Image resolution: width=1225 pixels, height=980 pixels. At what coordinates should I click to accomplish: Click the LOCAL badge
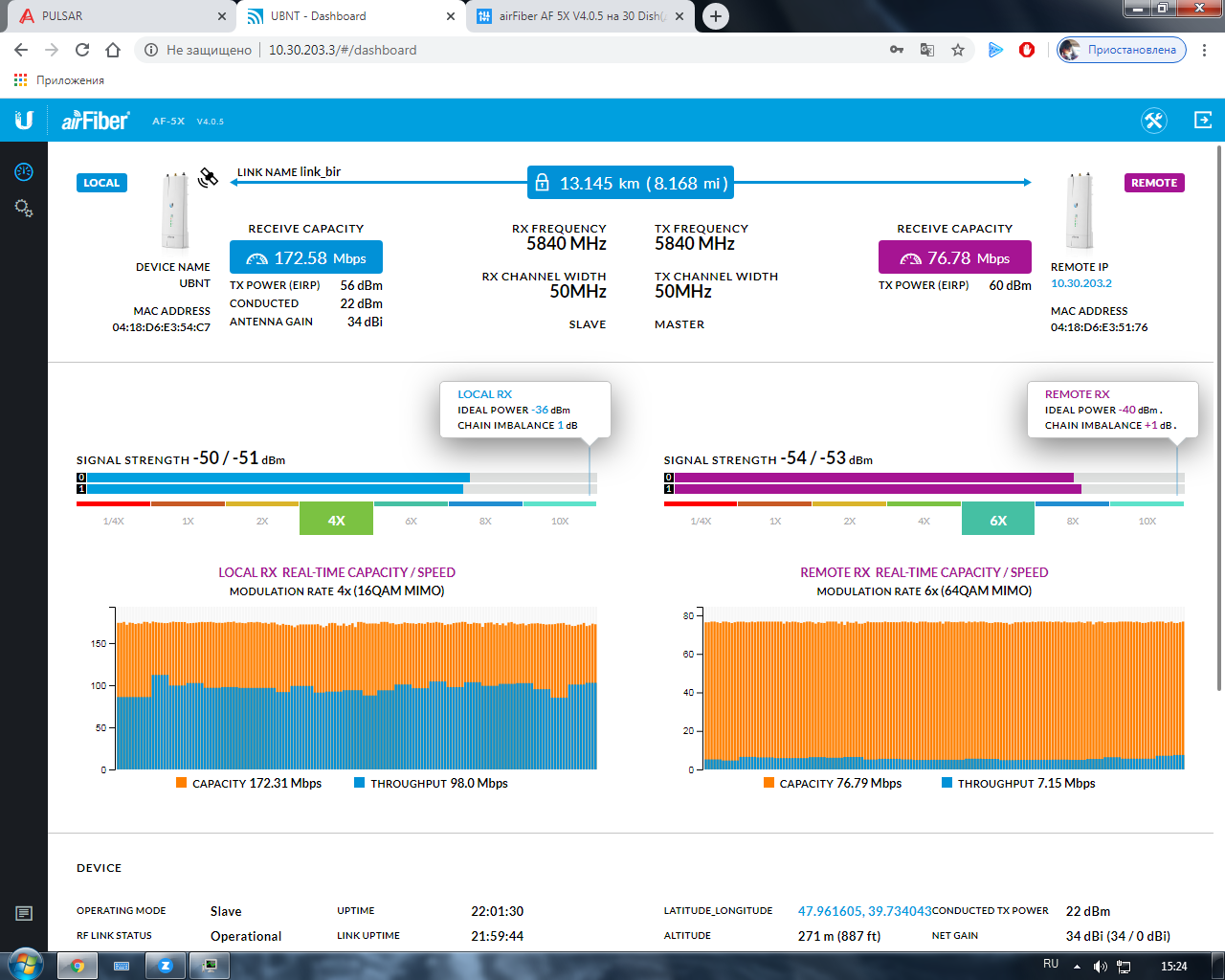[x=101, y=183]
